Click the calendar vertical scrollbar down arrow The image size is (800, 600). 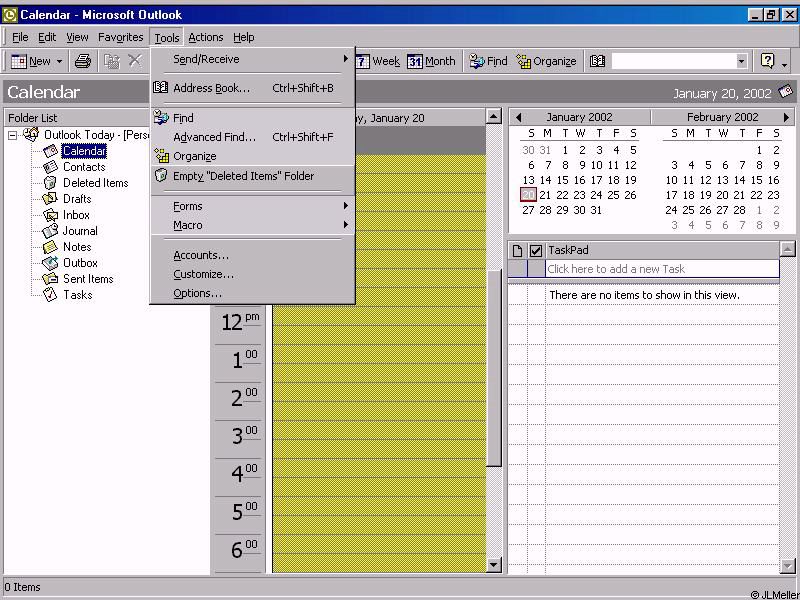493,565
